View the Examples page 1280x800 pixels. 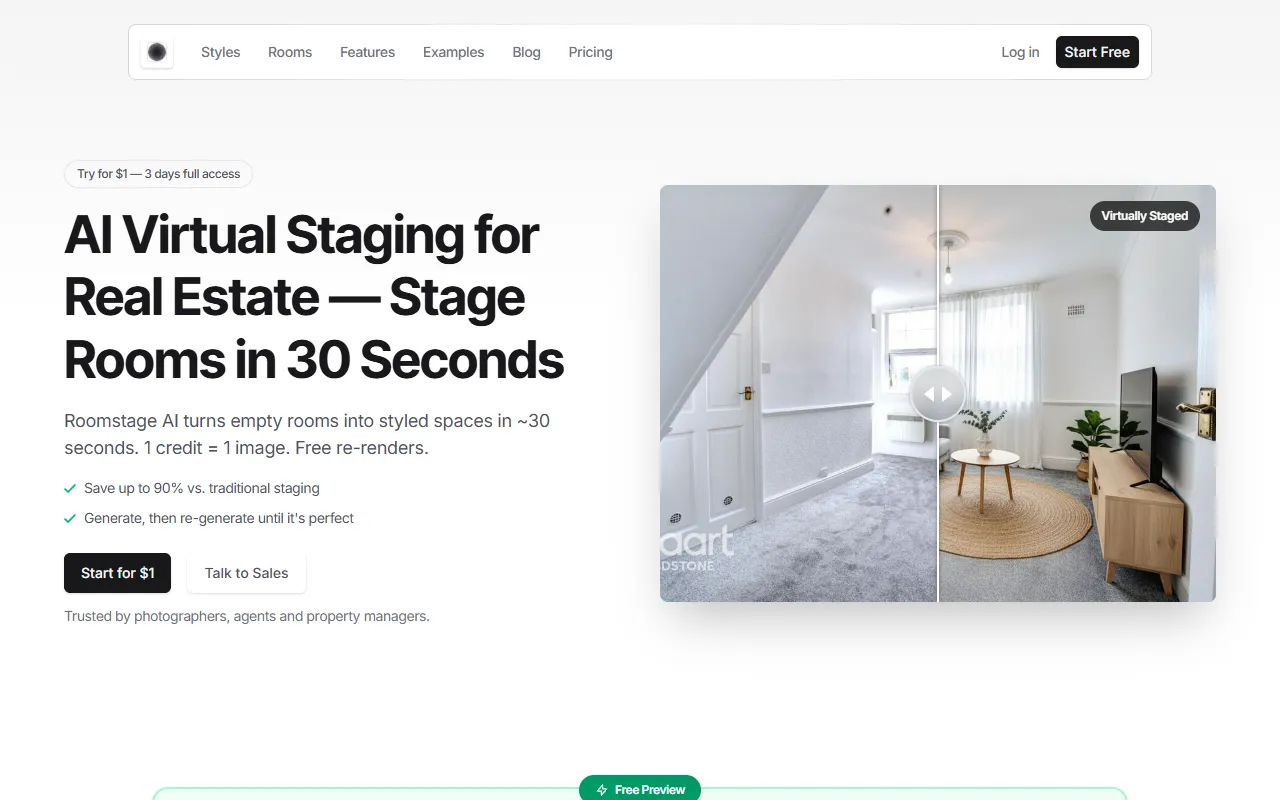[453, 52]
